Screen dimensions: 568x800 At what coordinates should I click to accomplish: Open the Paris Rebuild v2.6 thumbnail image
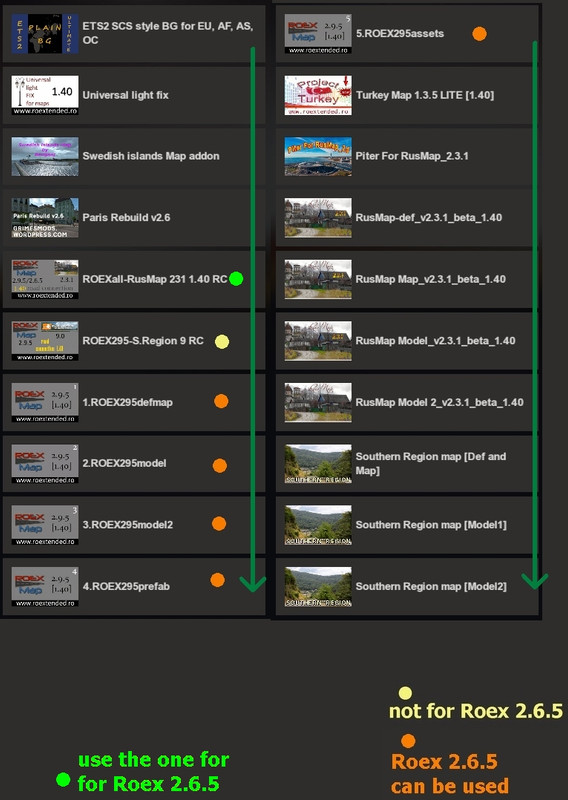pyautogui.click(x=45, y=218)
